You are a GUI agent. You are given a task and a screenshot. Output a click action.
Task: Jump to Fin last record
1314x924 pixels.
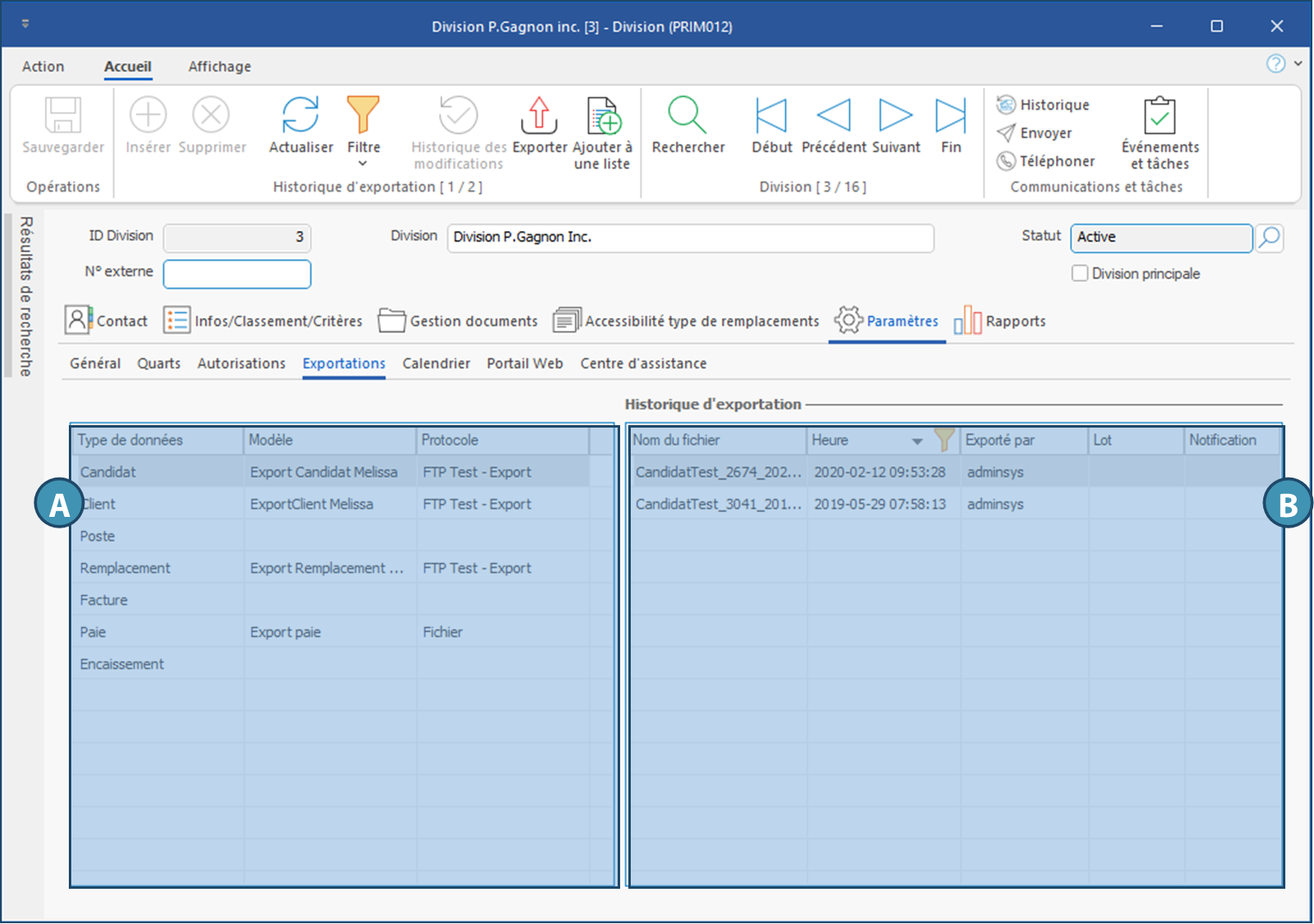(x=950, y=115)
